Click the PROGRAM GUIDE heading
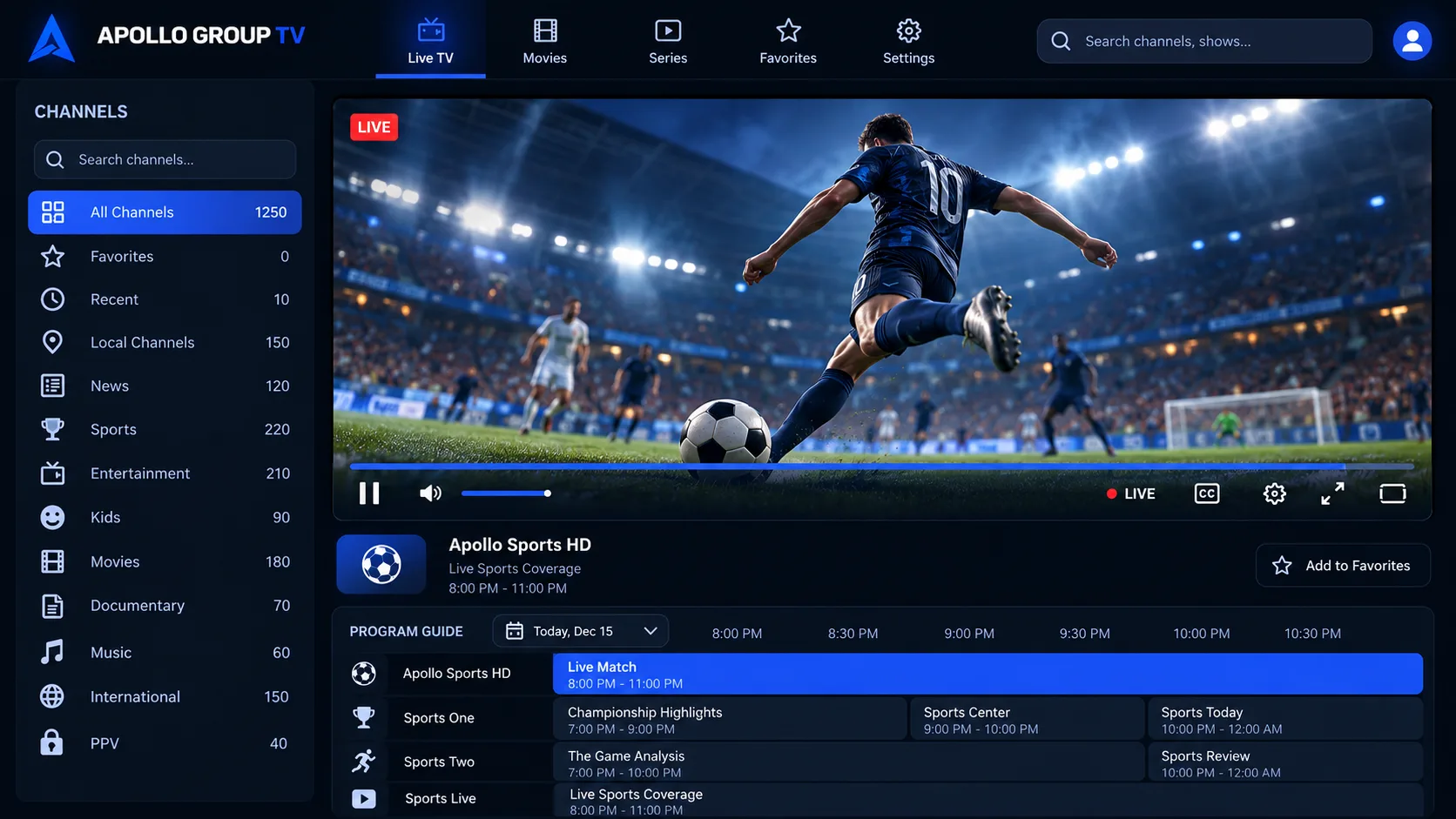Viewport: 1456px width, 819px height. pos(406,631)
